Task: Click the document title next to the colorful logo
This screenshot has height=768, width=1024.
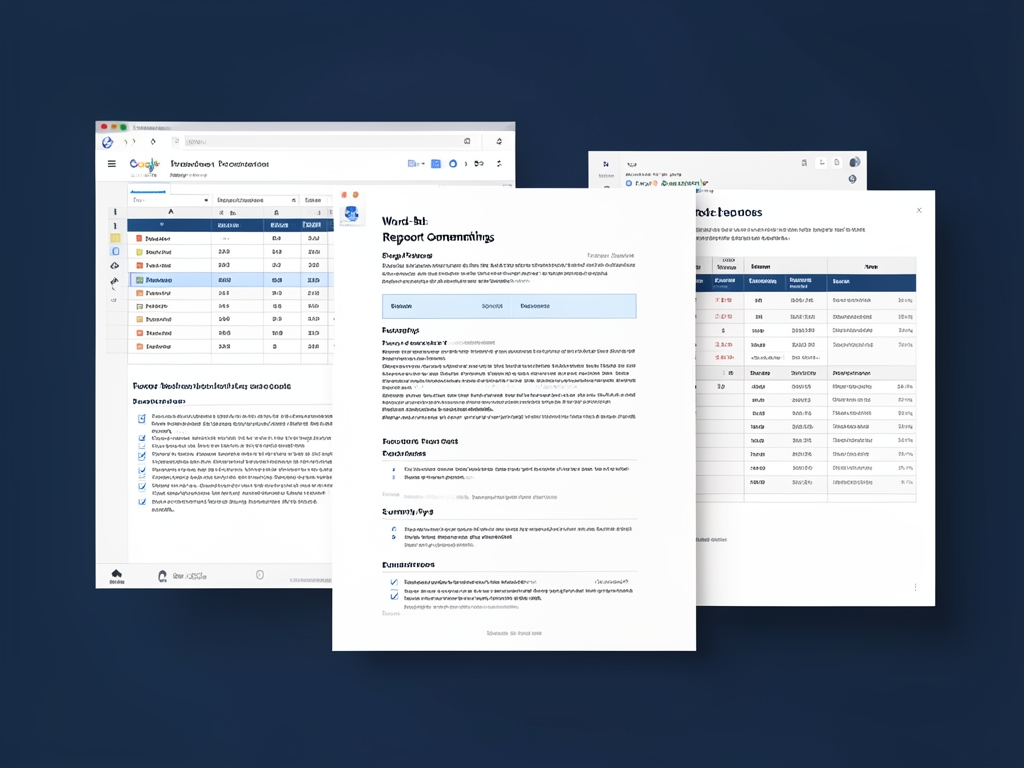Action: tap(219, 164)
